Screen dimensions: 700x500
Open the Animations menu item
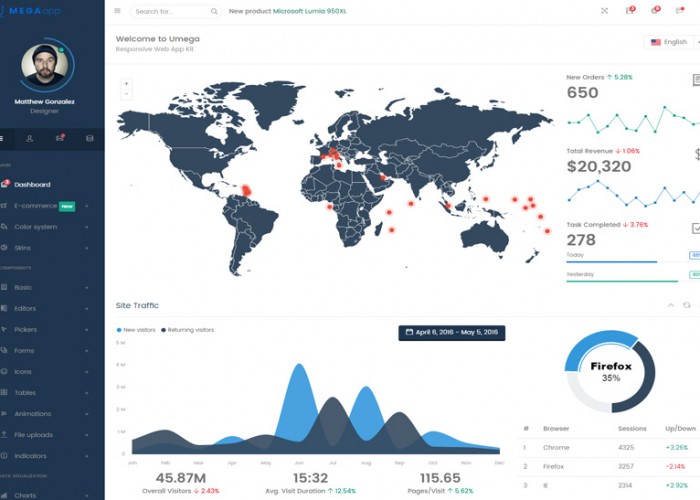33,414
